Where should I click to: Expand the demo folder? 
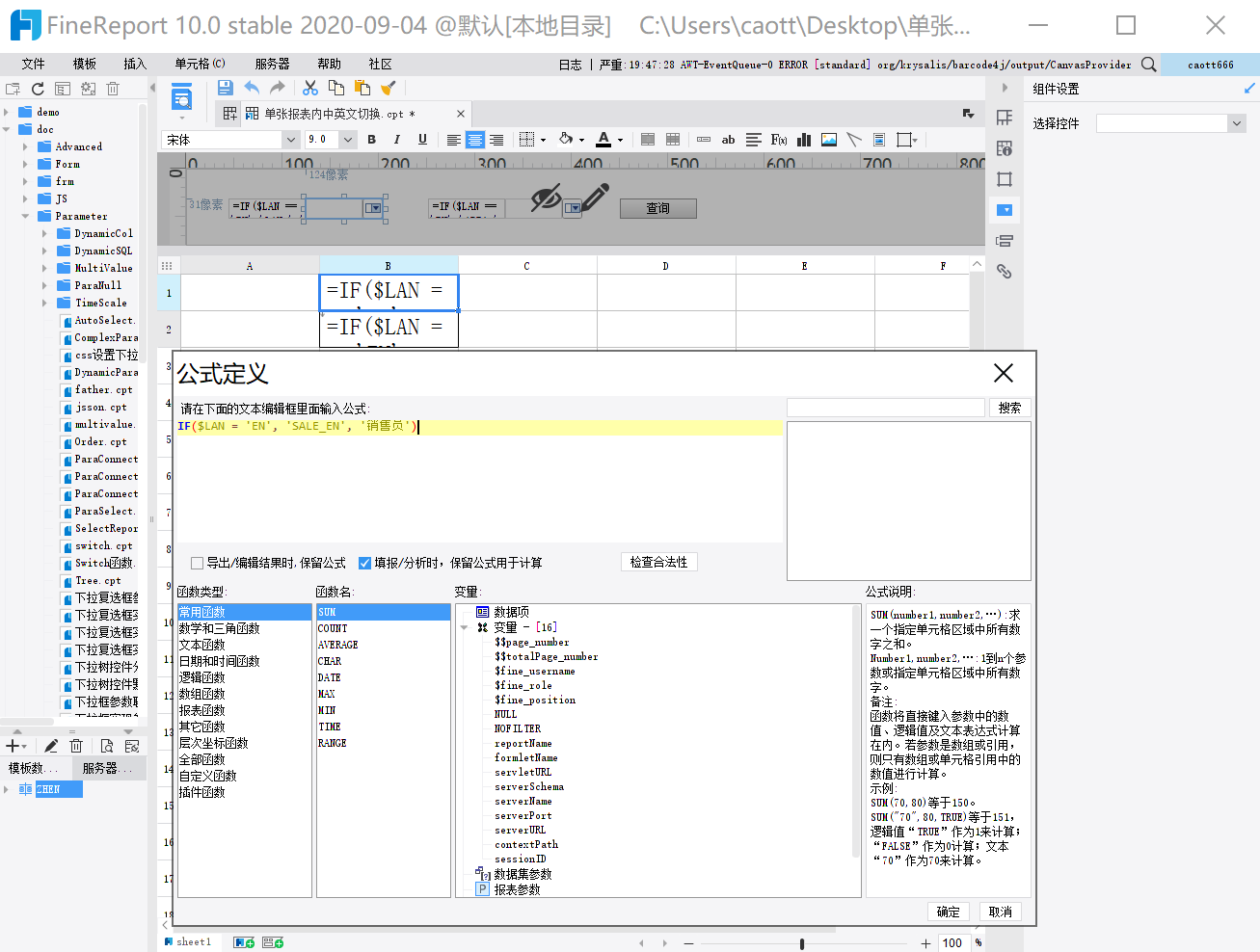[7, 112]
